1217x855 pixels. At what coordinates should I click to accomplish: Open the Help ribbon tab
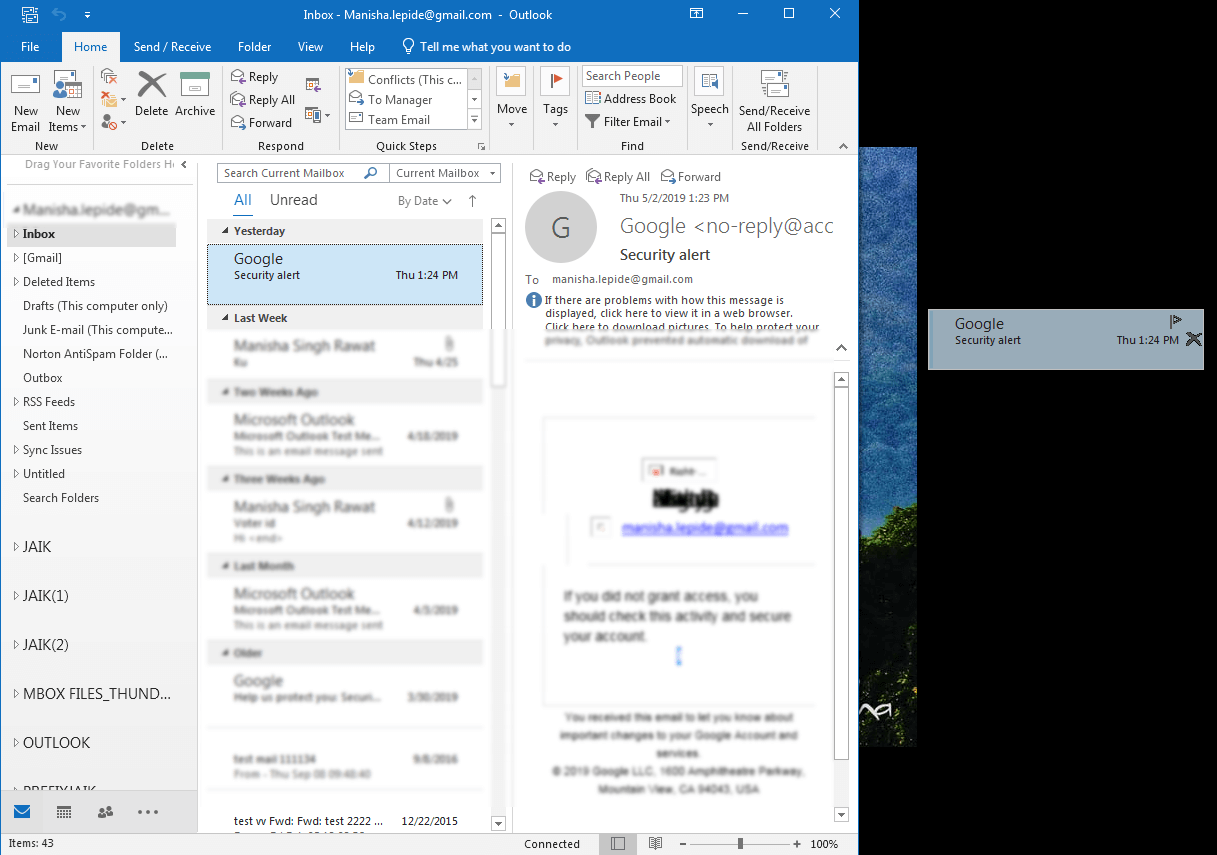(362, 47)
